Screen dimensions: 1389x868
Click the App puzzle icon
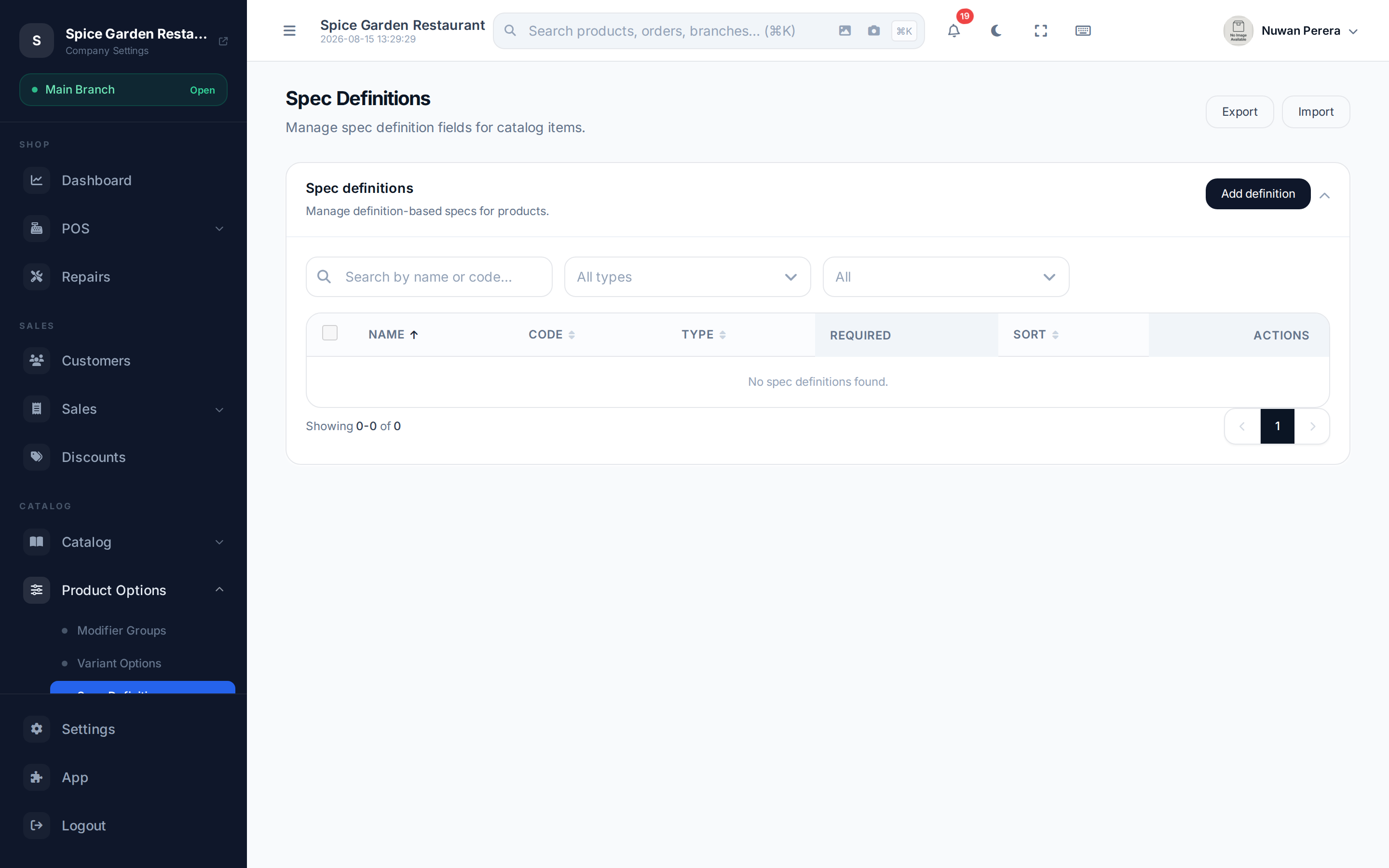tap(37, 777)
